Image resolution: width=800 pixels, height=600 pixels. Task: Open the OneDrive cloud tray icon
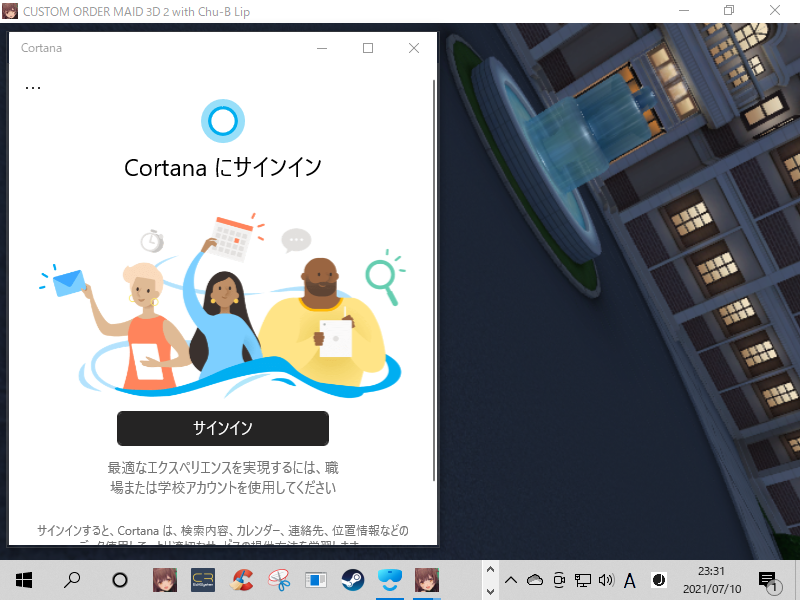(535, 580)
